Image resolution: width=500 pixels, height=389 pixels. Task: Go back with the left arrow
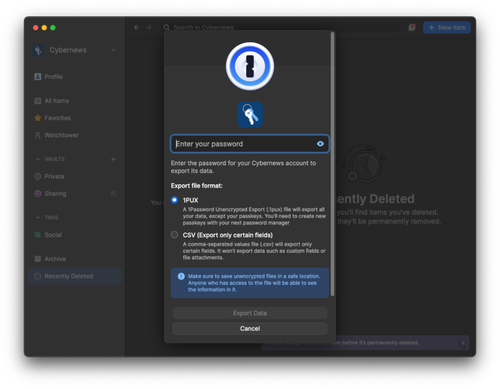click(x=137, y=27)
